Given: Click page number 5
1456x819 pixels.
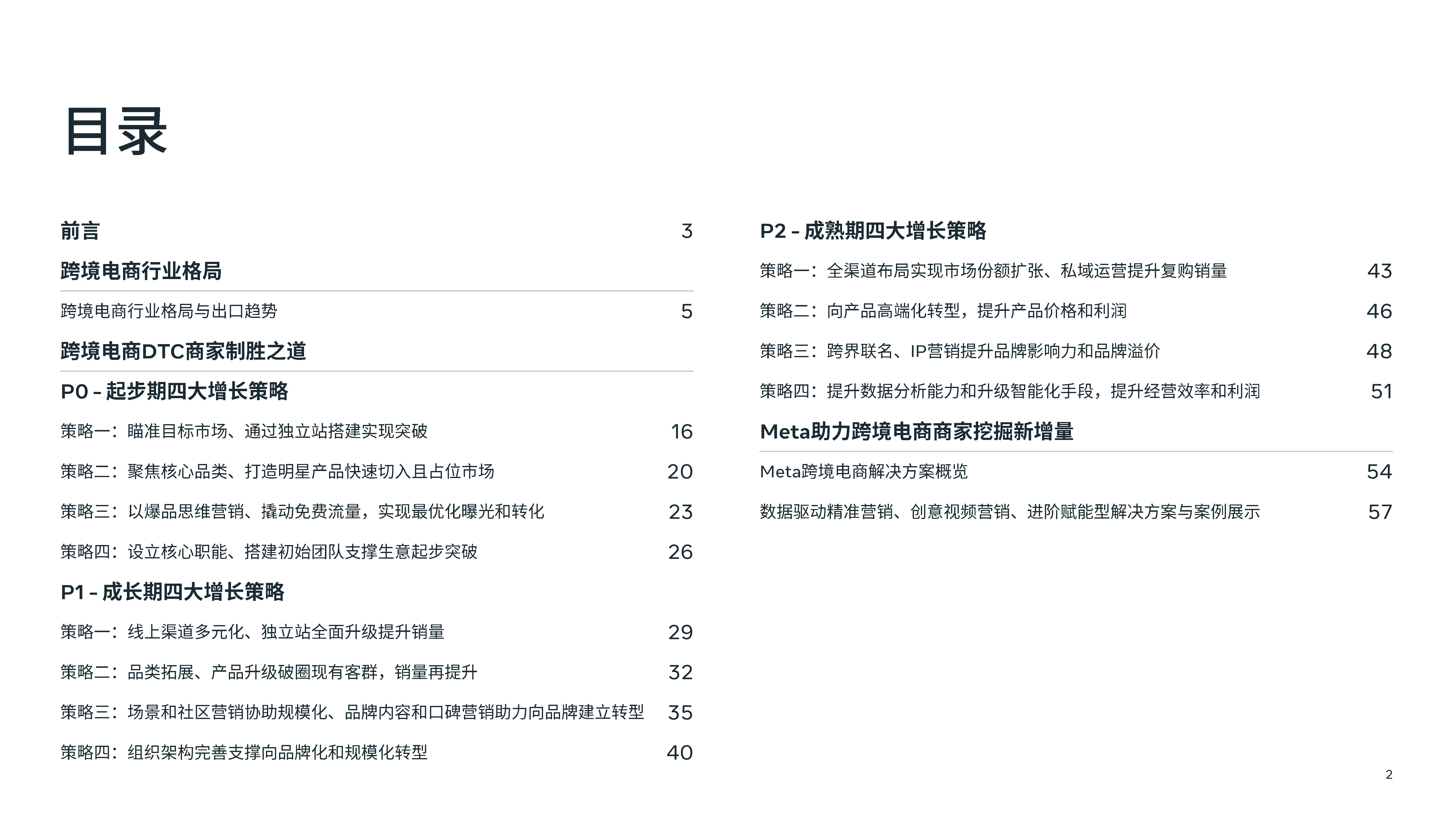Looking at the screenshot, I should click(x=687, y=311).
